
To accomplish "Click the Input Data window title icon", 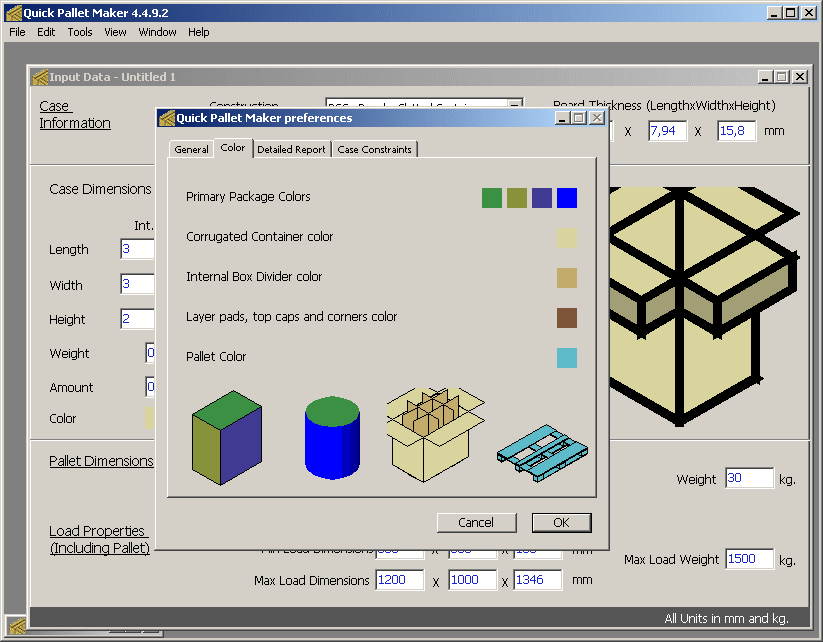I will pos(40,77).
